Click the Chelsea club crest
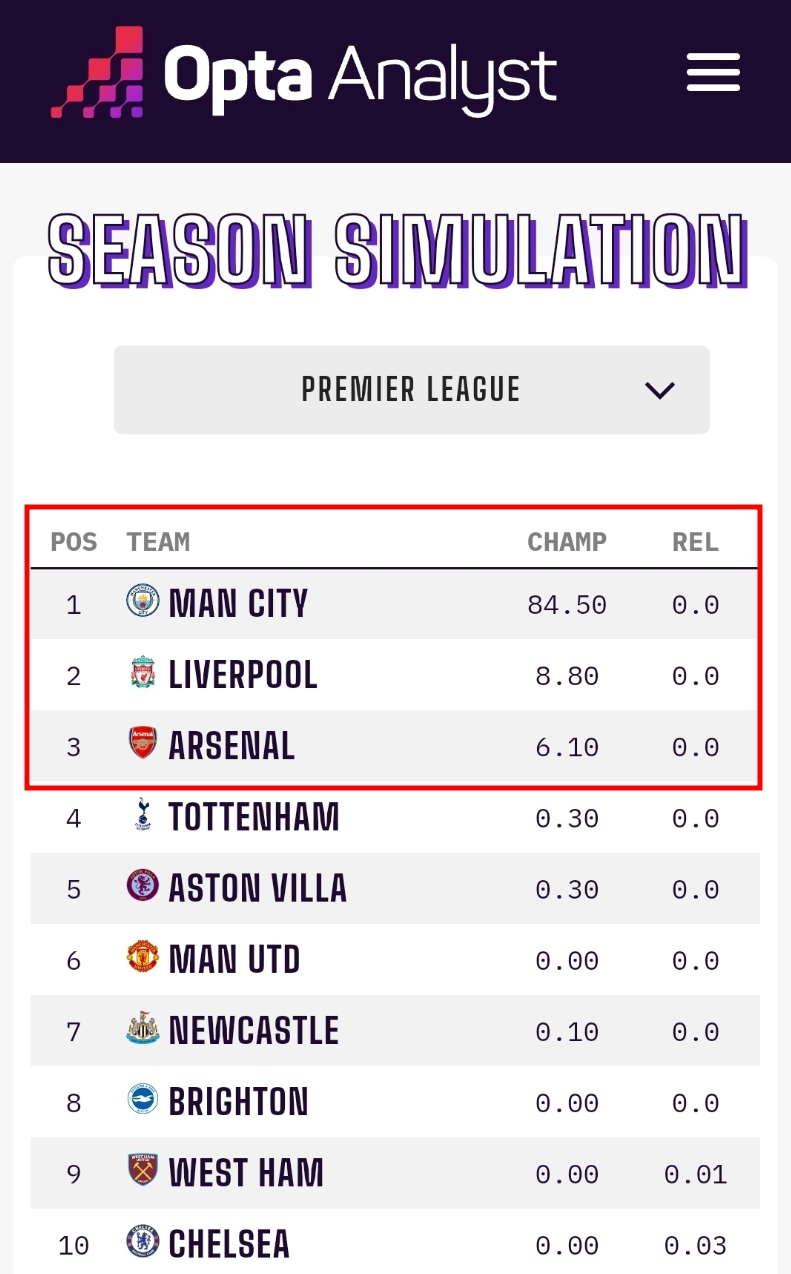The height and width of the screenshot is (1274, 791). (x=143, y=1243)
